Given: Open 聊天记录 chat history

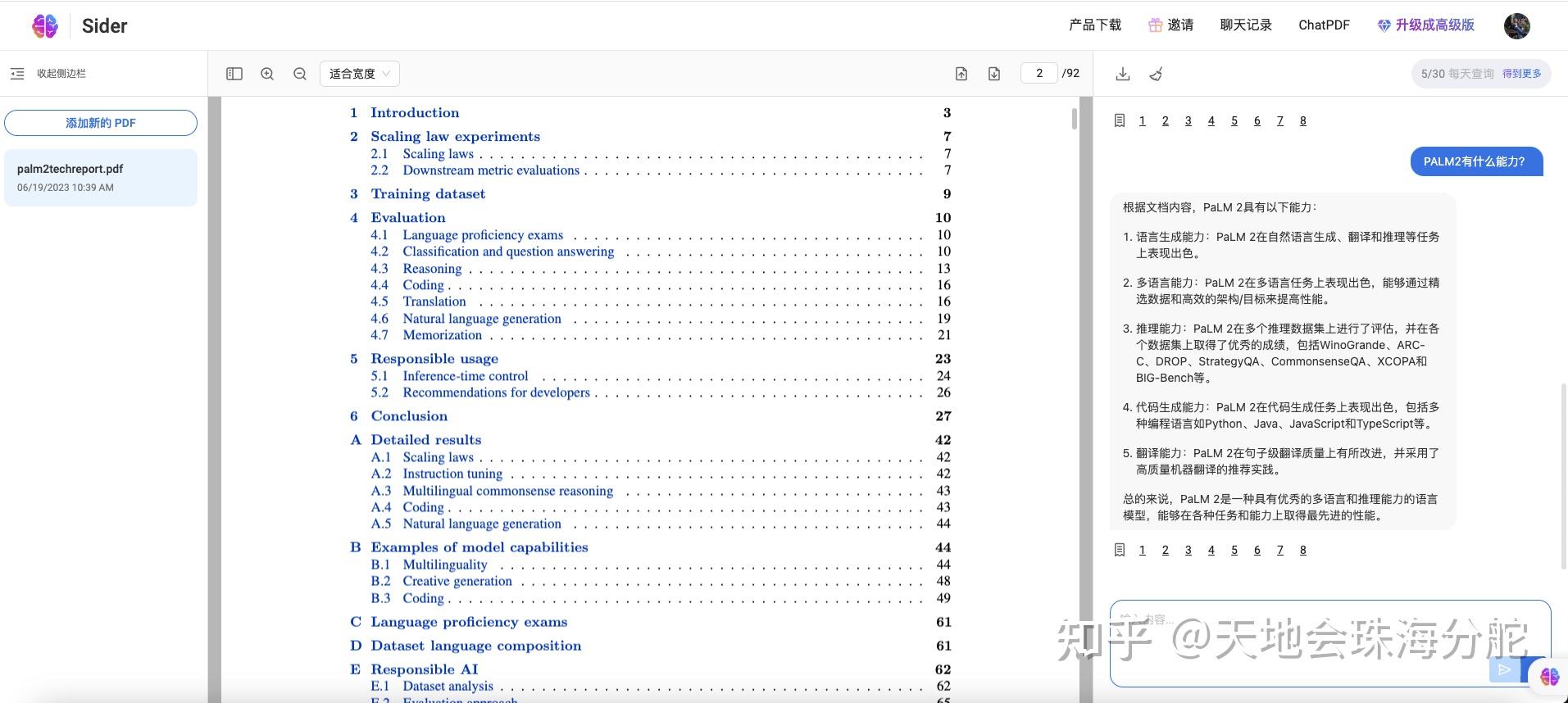Looking at the screenshot, I should point(1246,25).
